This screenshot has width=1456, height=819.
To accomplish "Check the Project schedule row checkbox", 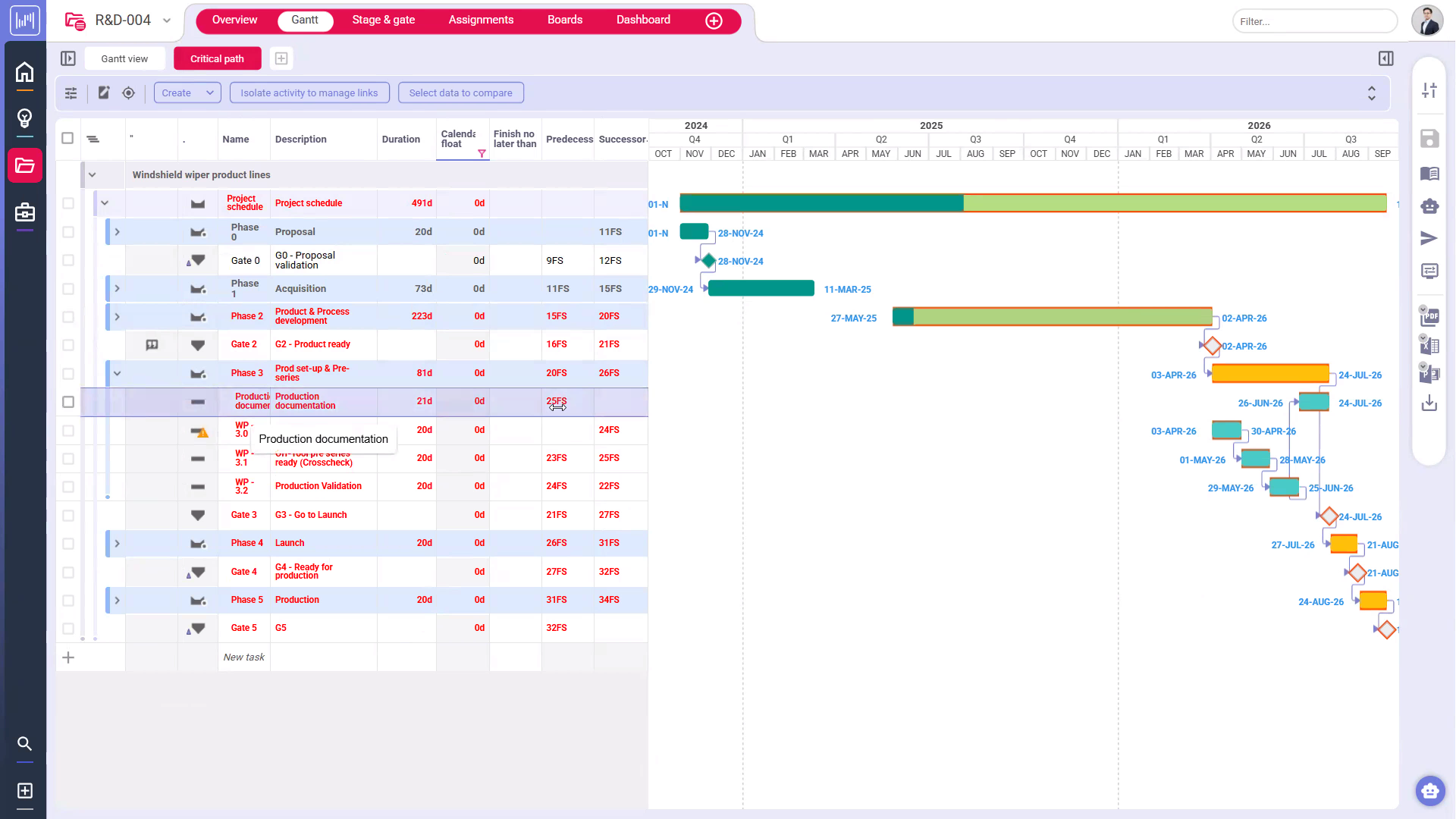I will tap(68, 203).
